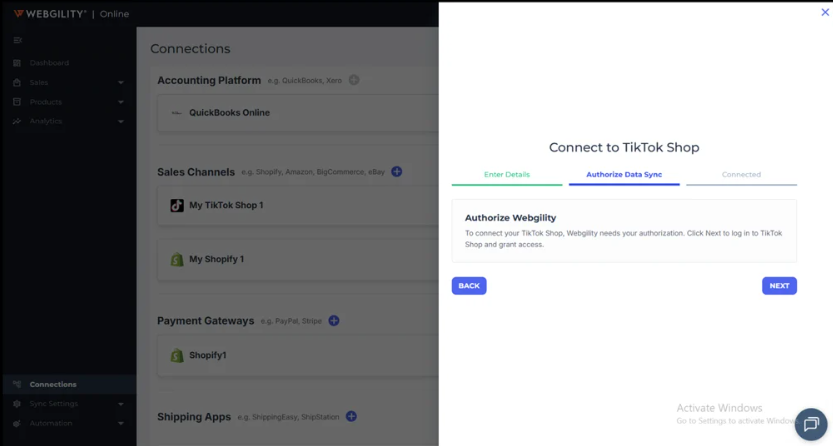This screenshot has width=833, height=446.
Task: Click the Shopify icon on My Shopify 1
Action: click(x=177, y=259)
